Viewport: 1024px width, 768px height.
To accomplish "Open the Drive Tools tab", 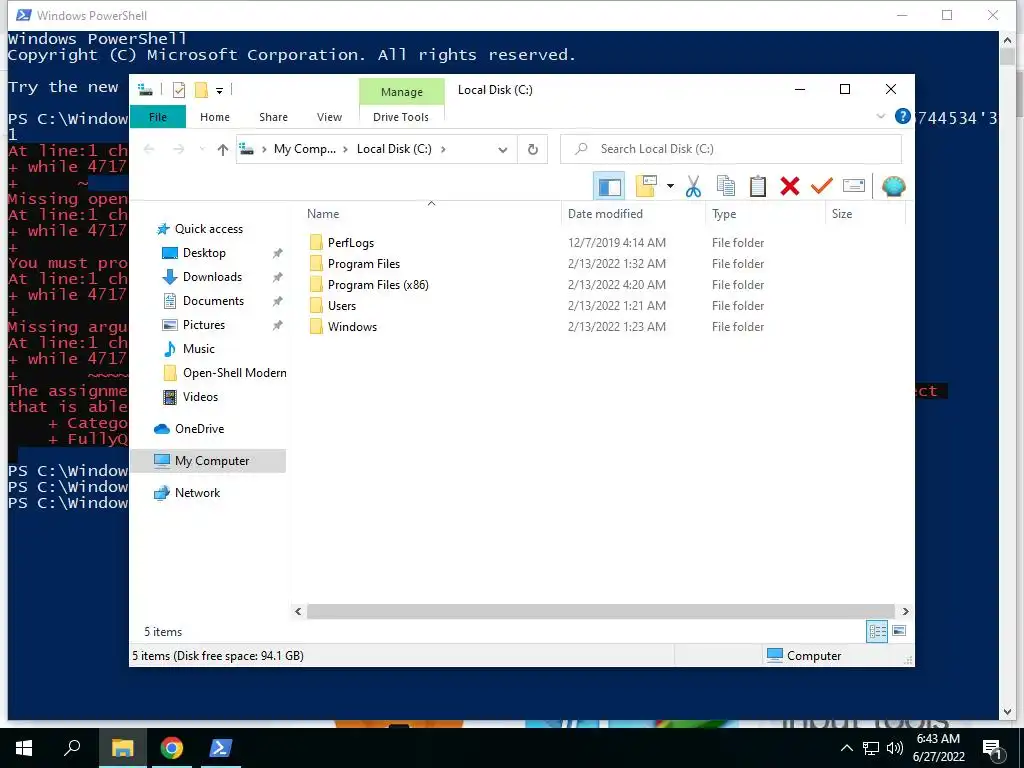I will (401, 117).
